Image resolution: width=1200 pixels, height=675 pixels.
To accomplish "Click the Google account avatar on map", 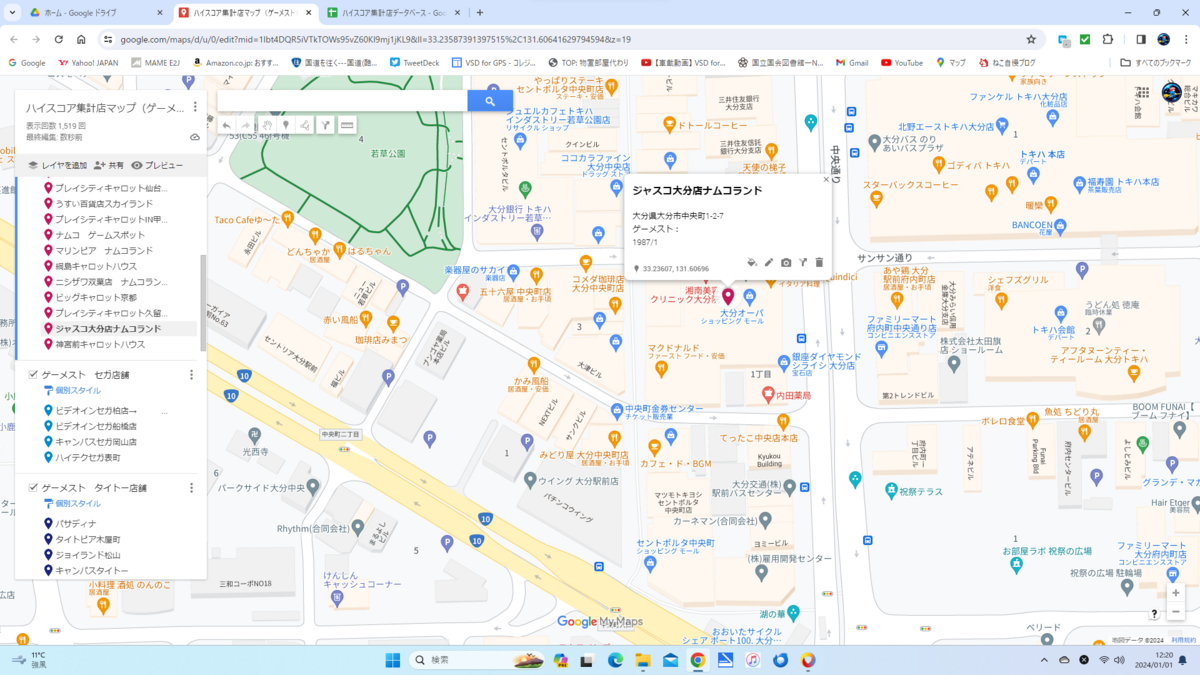I will pyautogui.click(x=1171, y=93).
